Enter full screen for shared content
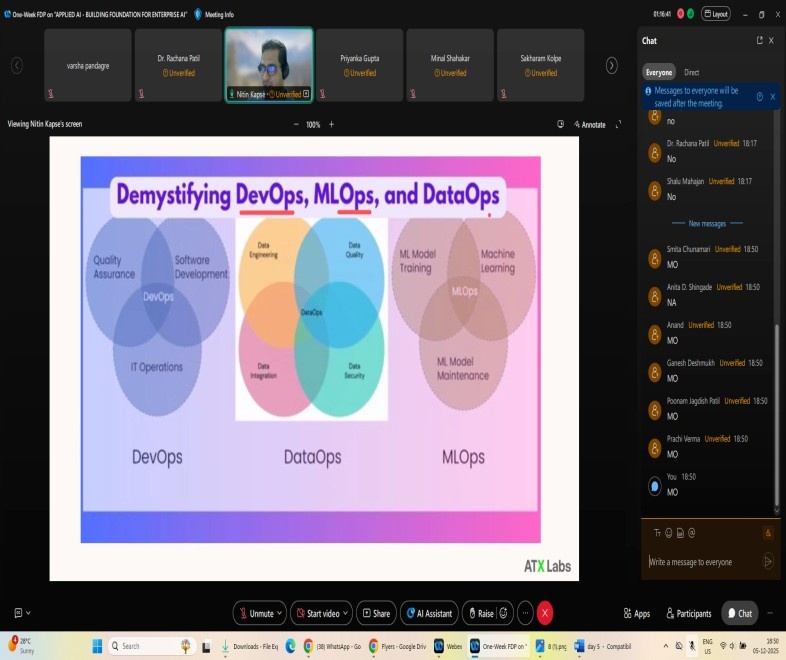This screenshot has height=660, width=786. point(619,124)
